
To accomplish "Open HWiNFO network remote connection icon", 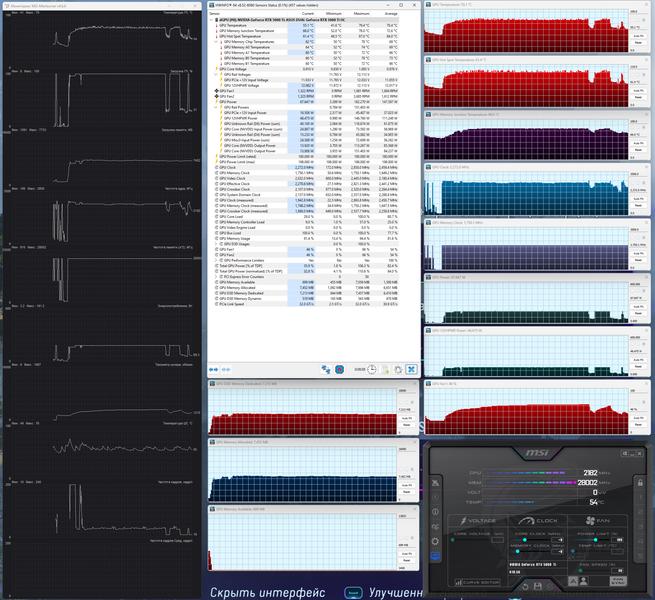I will coord(326,369).
